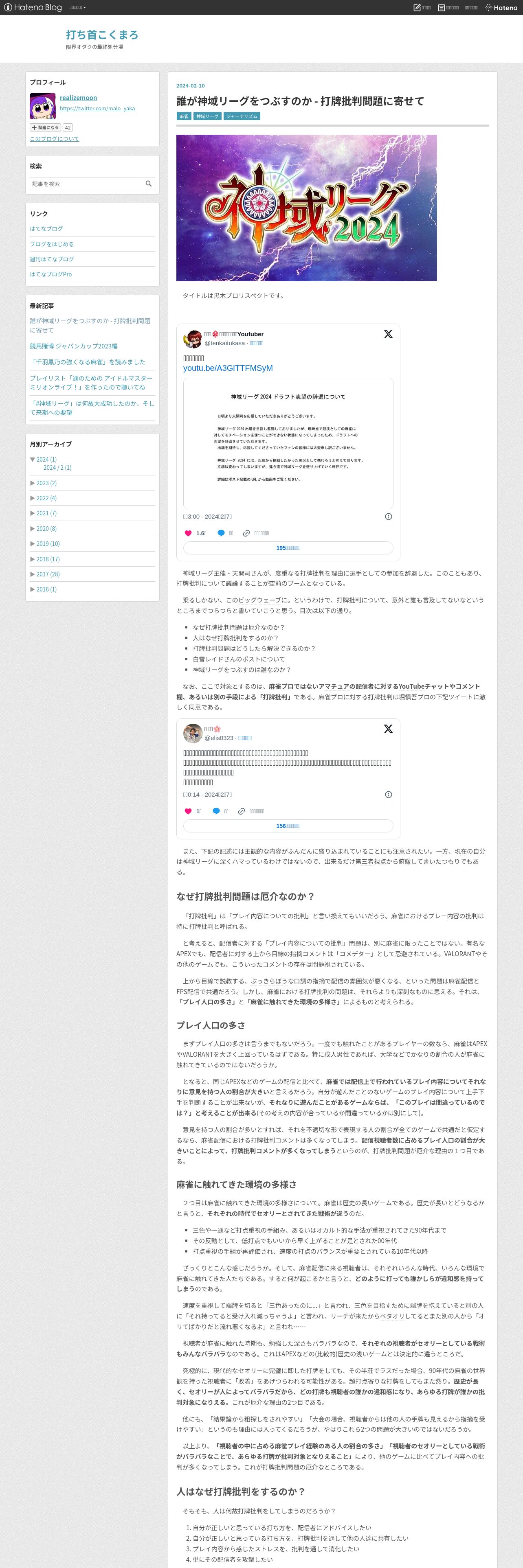The image size is (523, 1568).
Task: Expand the 2018 archive triangle
Action: pos(32,559)
